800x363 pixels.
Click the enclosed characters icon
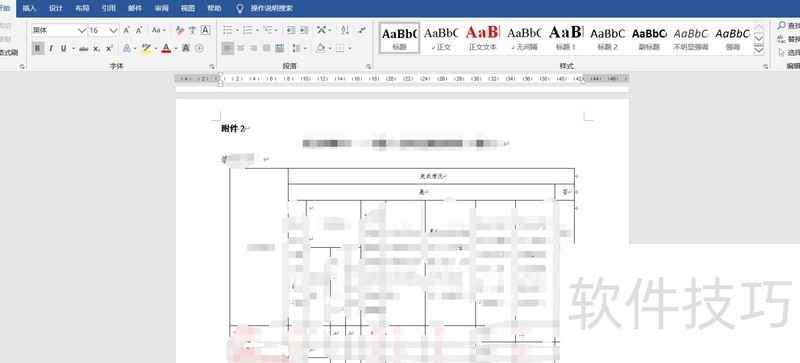pyautogui.click(x=199, y=49)
